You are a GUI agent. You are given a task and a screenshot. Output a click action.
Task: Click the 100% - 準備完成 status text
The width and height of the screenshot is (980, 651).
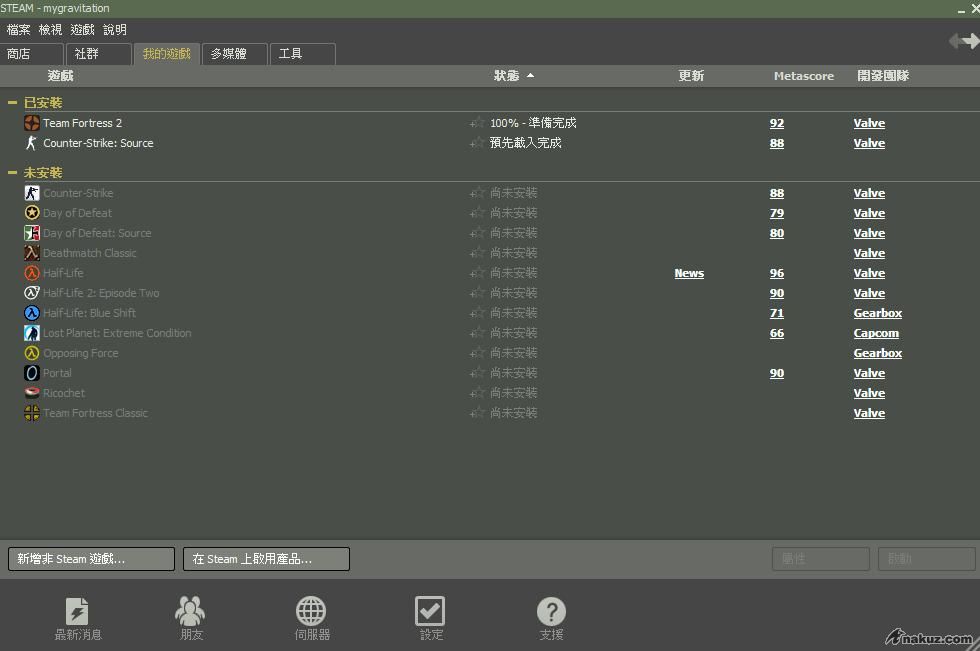coord(533,123)
